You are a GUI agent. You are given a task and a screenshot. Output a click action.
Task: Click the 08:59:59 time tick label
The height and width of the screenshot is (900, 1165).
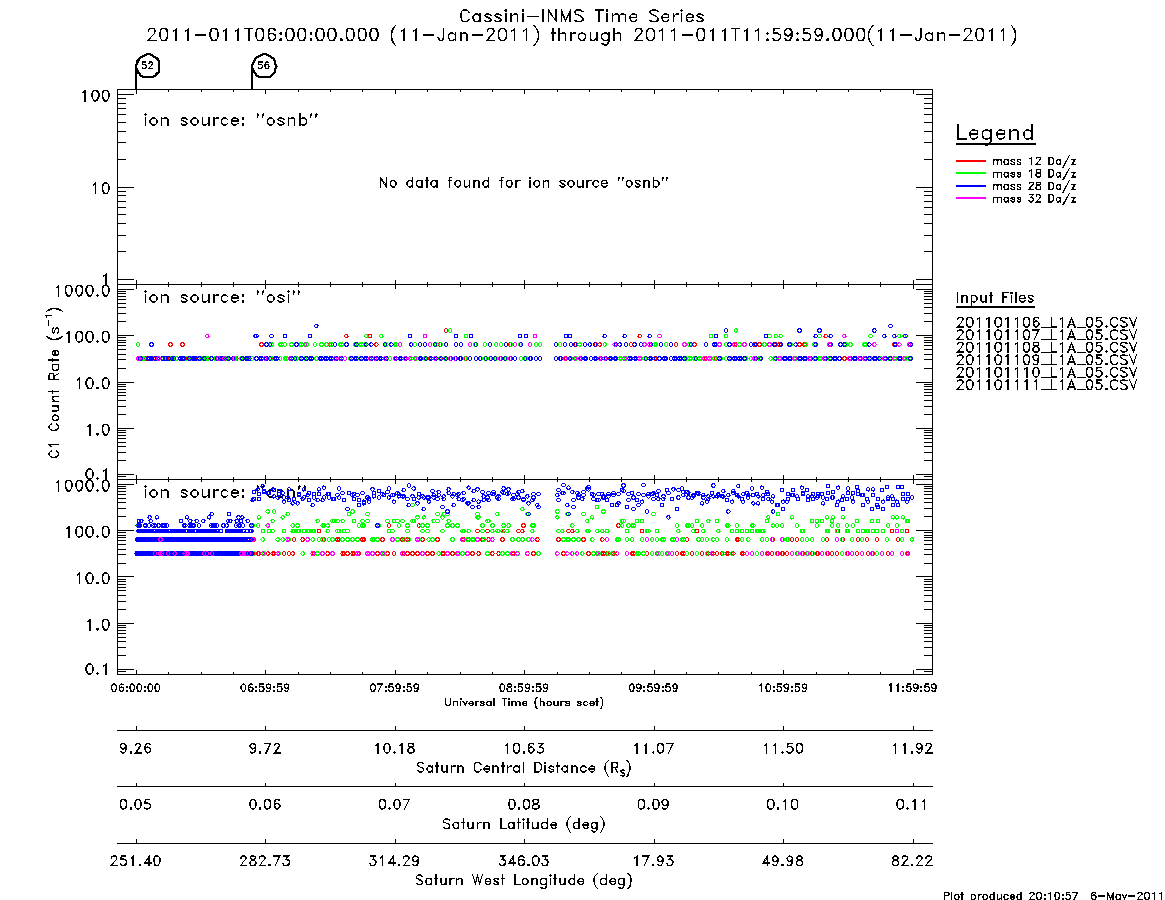click(x=524, y=688)
